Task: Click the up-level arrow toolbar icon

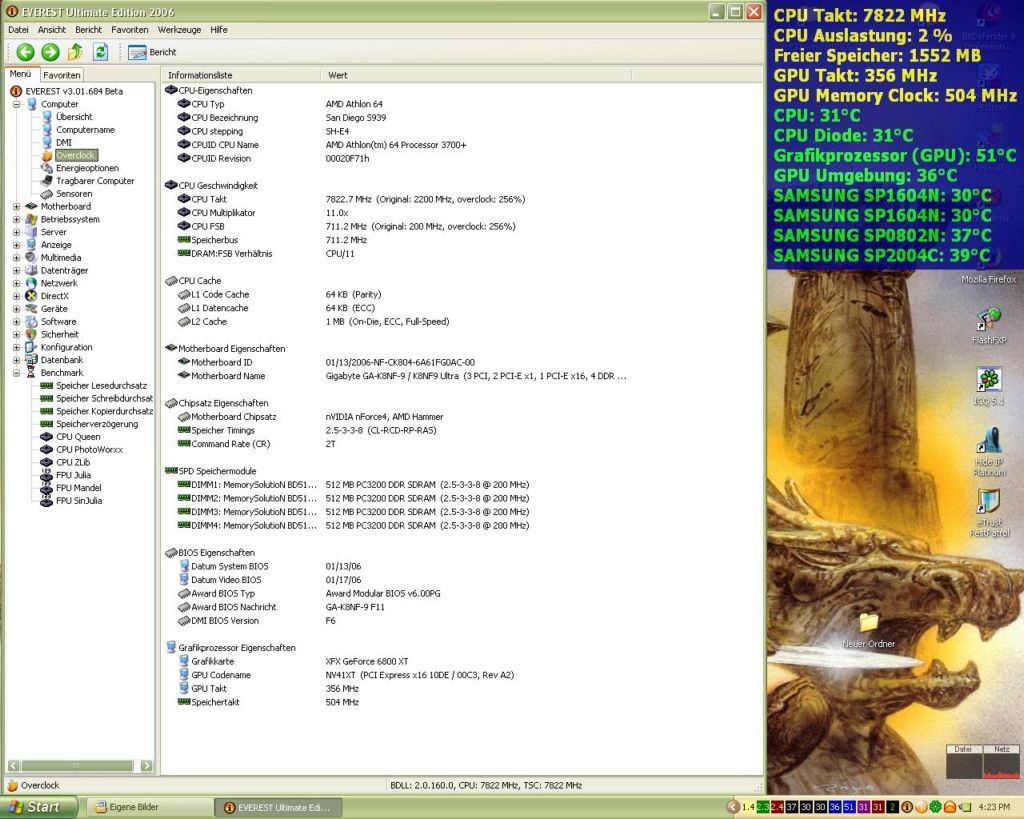Action: pos(75,52)
